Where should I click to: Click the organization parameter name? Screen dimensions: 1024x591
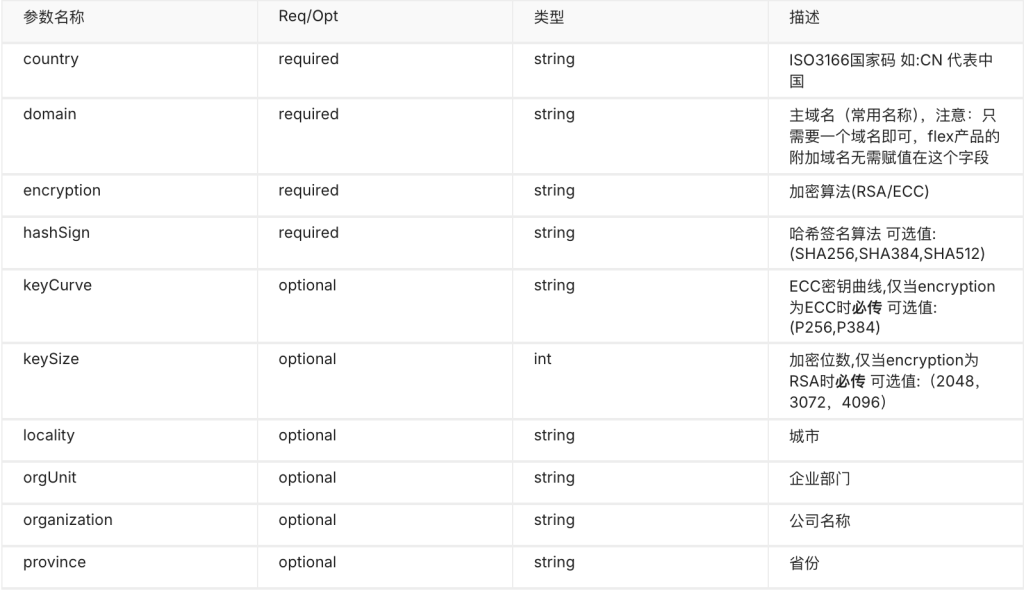(x=68, y=520)
